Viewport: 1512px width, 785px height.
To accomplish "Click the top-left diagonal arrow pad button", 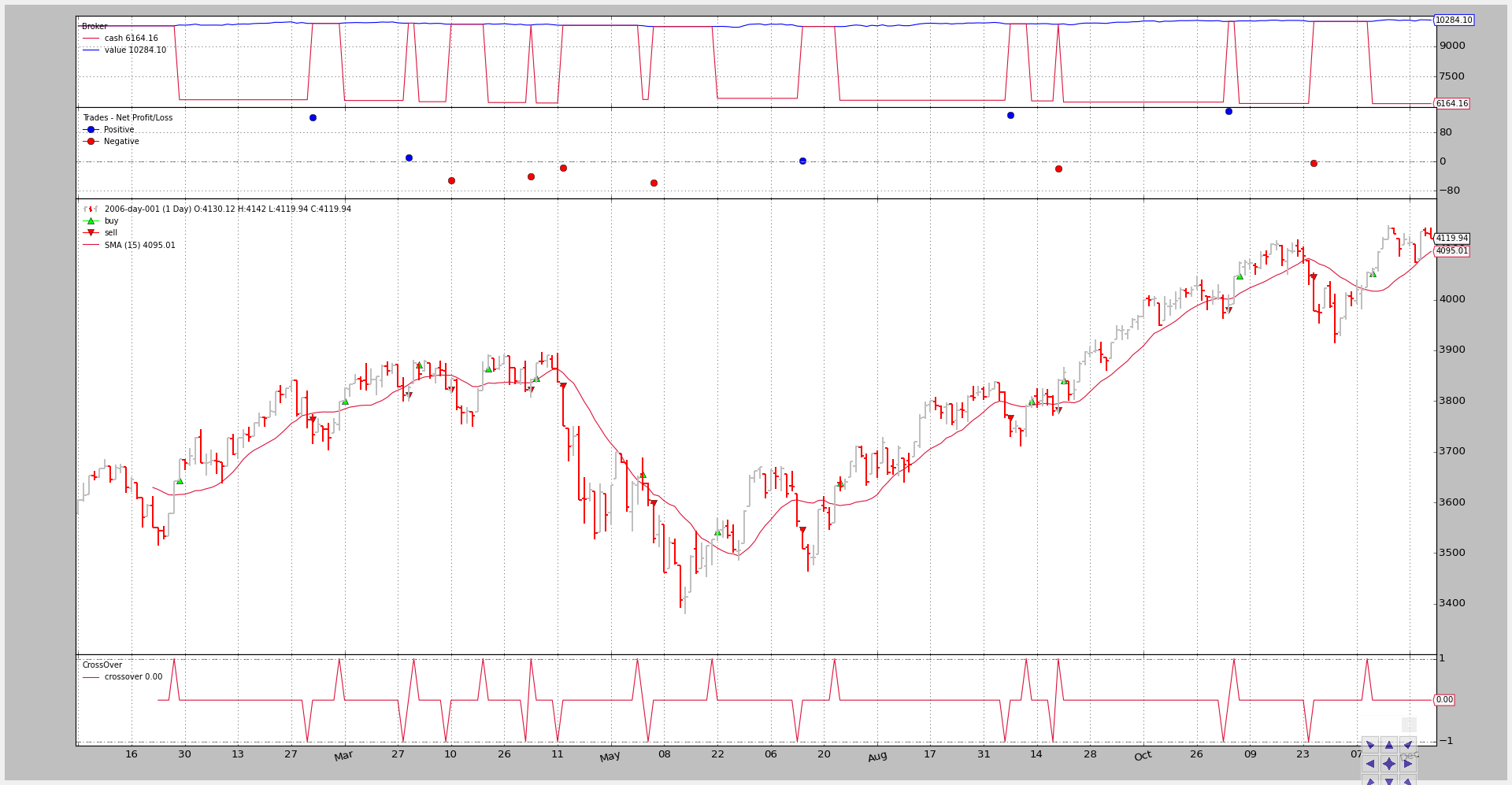I will (x=1370, y=745).
